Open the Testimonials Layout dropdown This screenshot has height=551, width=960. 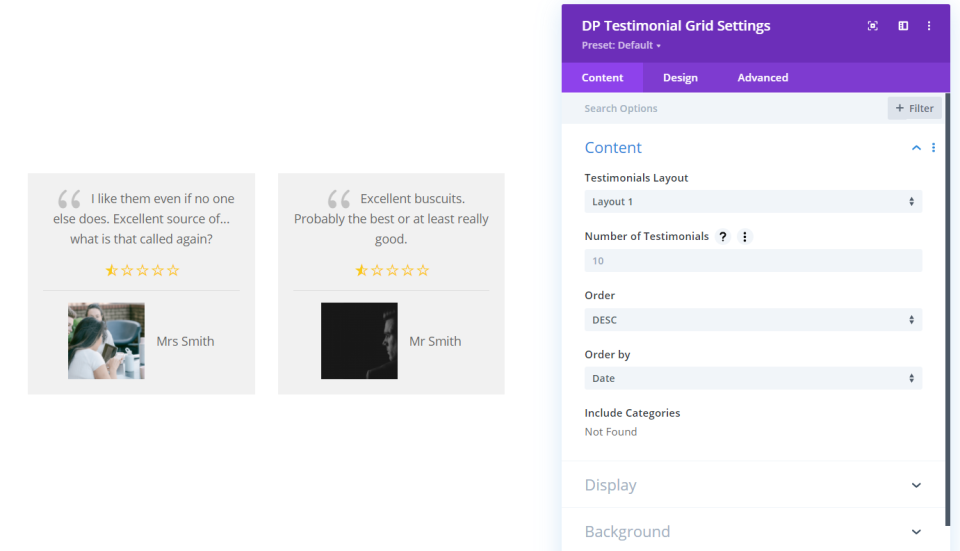pyautogui.click(x=752, y=202)
